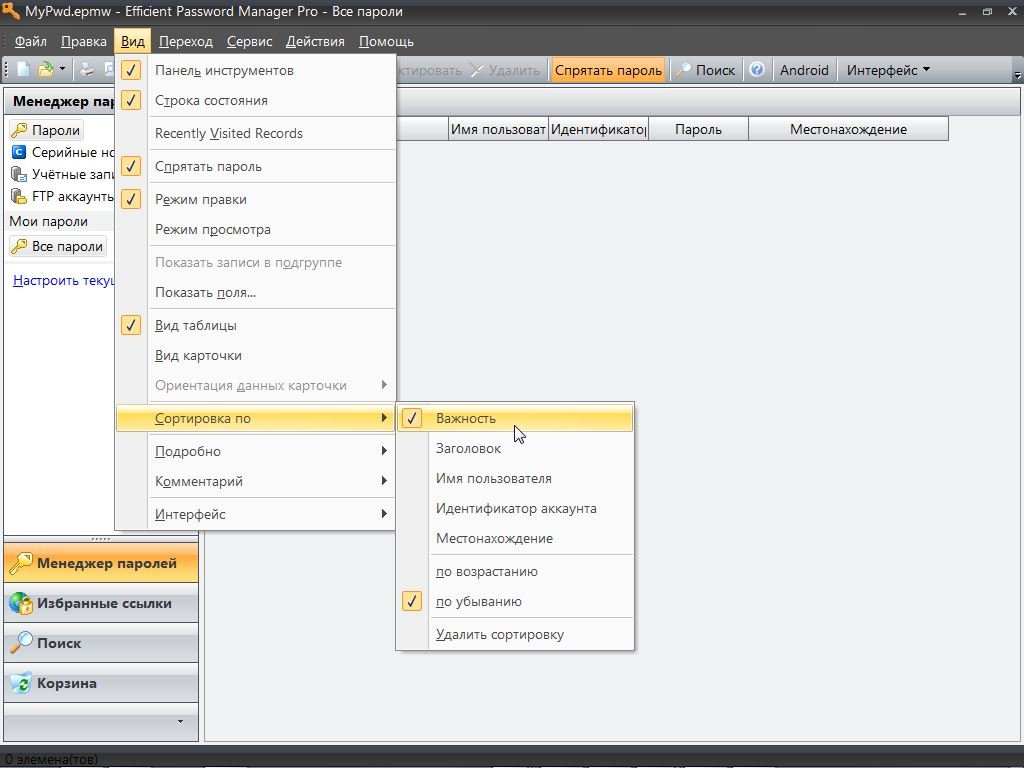Expand the Подробно submenu
This screenshot has width=1024, height=768.
[255, 451]
